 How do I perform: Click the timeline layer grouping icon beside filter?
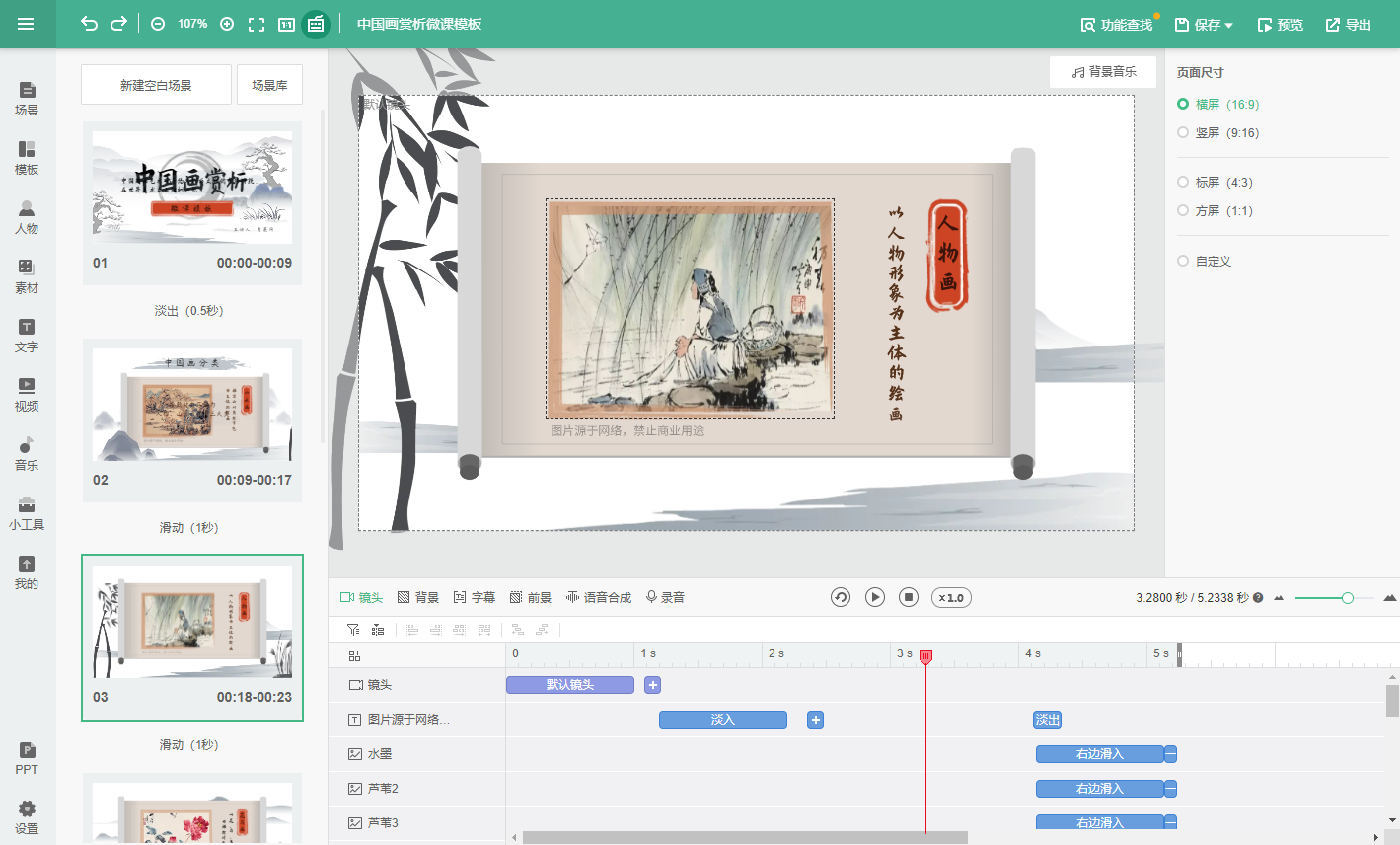[x=378, y=629]
